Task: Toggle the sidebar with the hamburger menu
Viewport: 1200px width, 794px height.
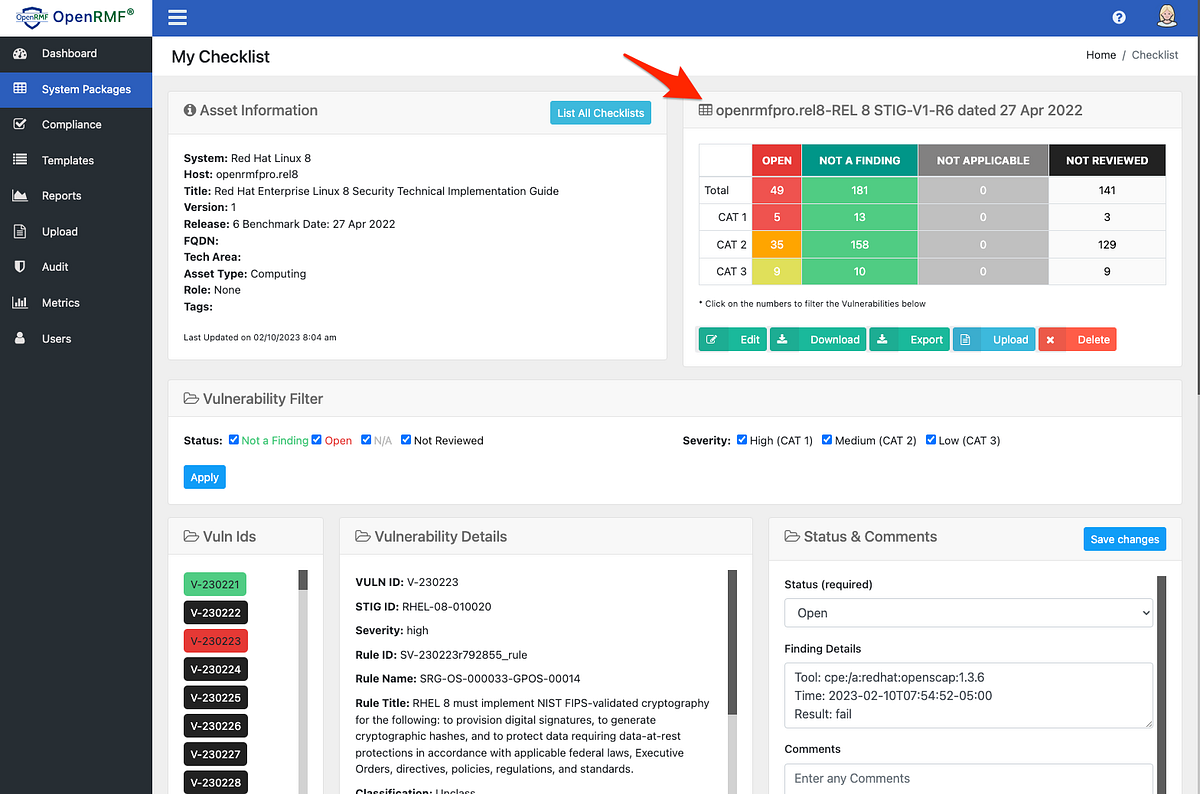Action: pyautogui.click(x=177, y=16)
